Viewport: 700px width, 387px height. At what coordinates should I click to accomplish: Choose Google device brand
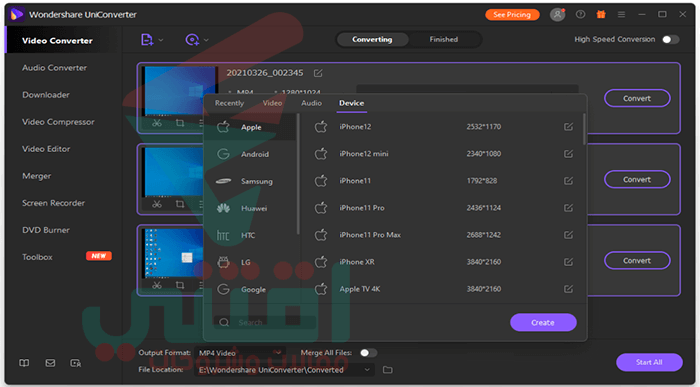click(250, 289)
